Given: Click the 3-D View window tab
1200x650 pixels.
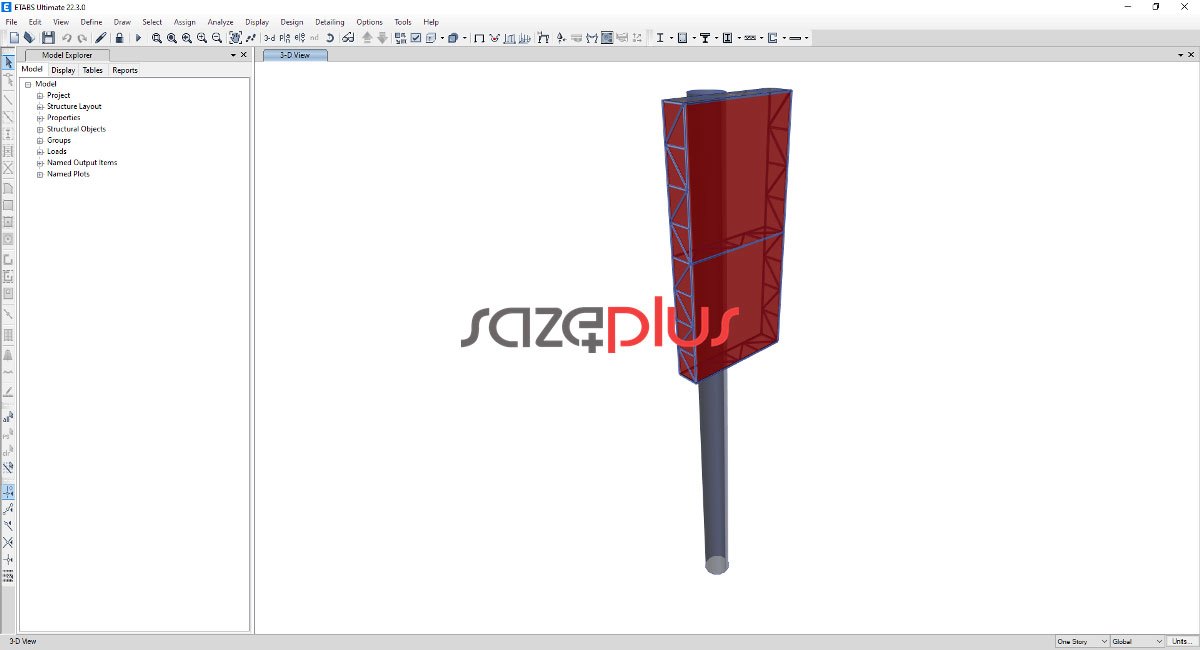Looking at the screenshot, I should [x=295, y=55].
